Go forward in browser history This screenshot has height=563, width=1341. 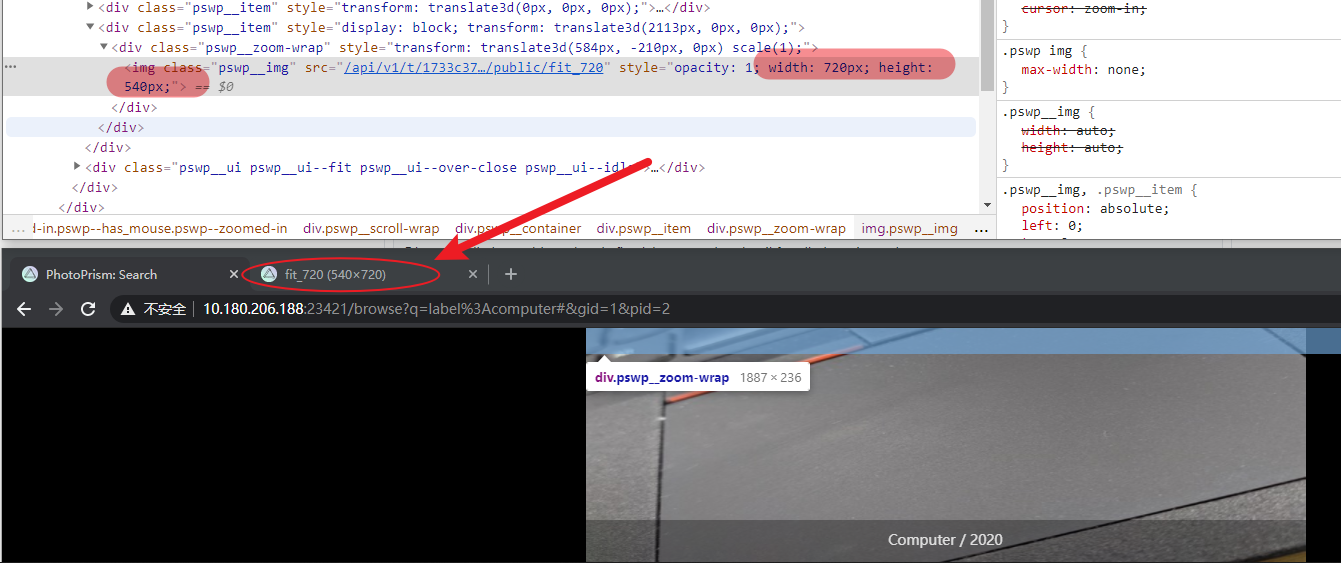56,309
